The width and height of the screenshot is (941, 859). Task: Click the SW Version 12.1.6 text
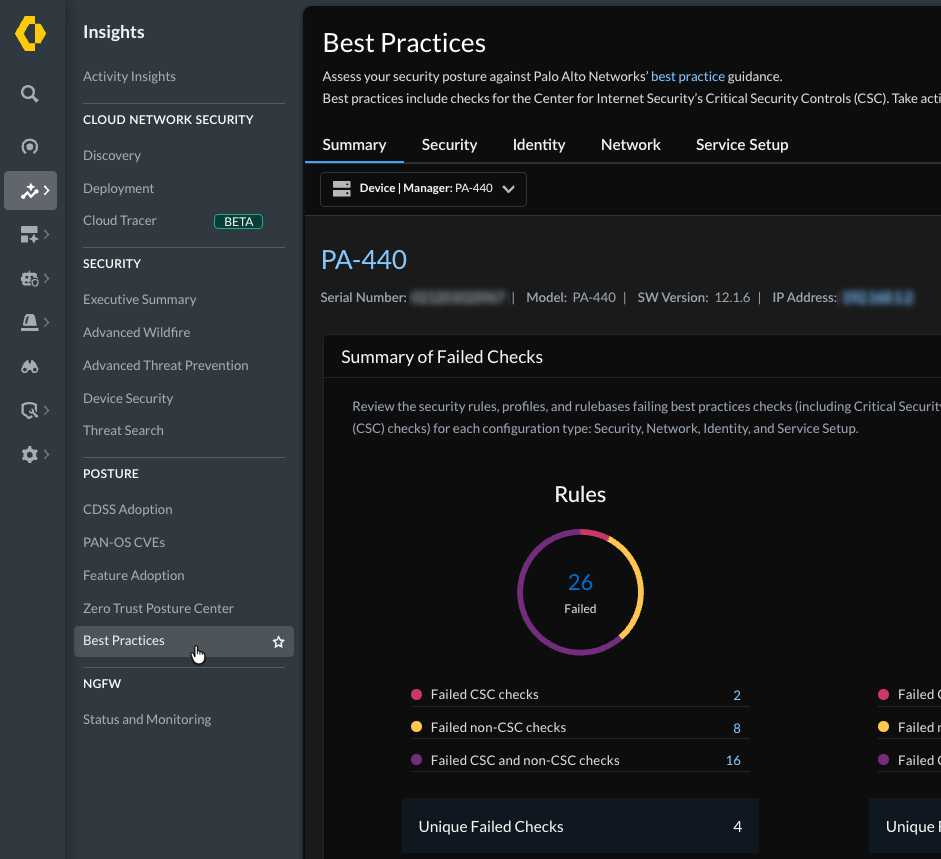point(693,298)
